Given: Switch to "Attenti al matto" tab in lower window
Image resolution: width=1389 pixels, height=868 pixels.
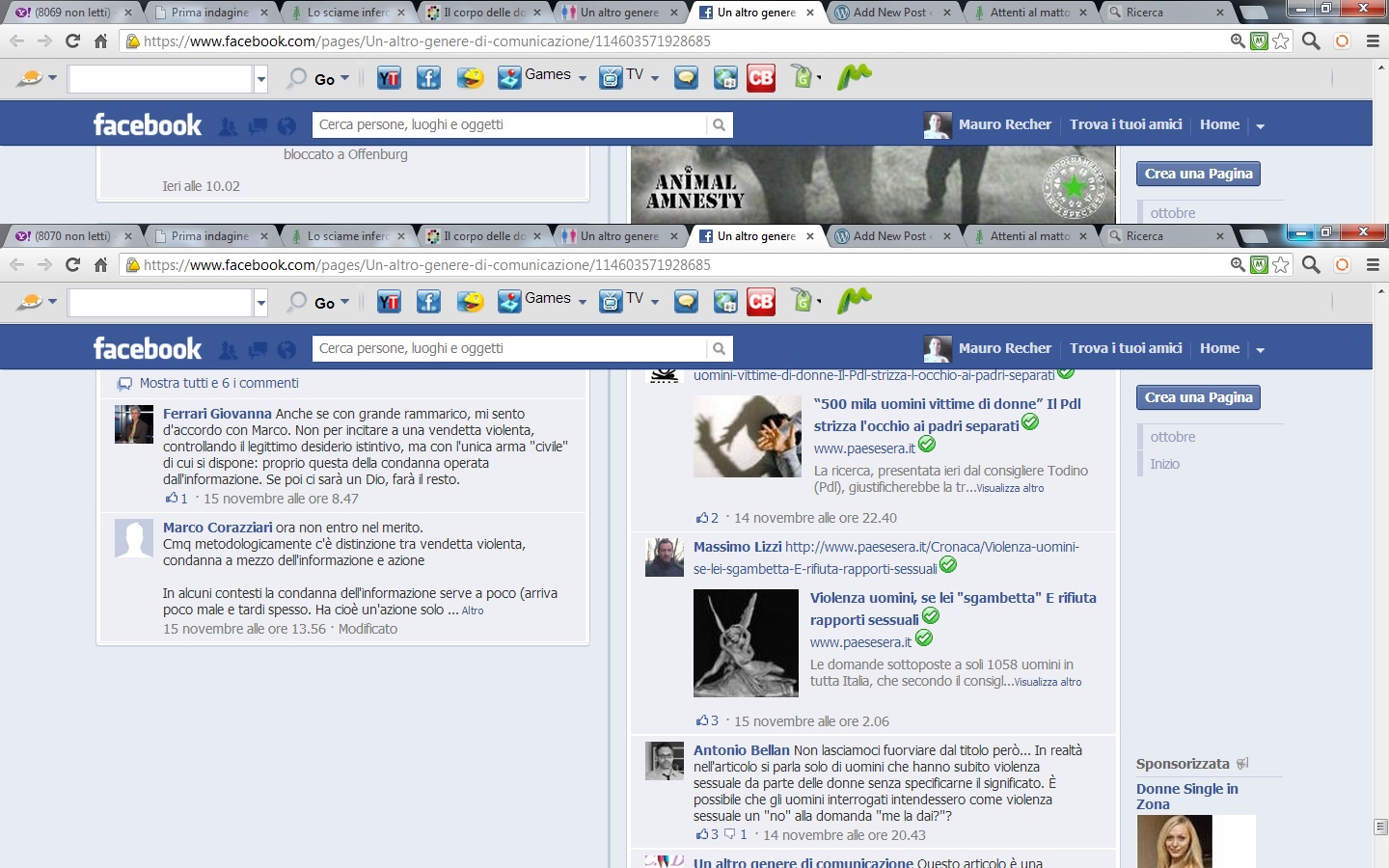Looking at the screenshot, I should click(1029, 236).
